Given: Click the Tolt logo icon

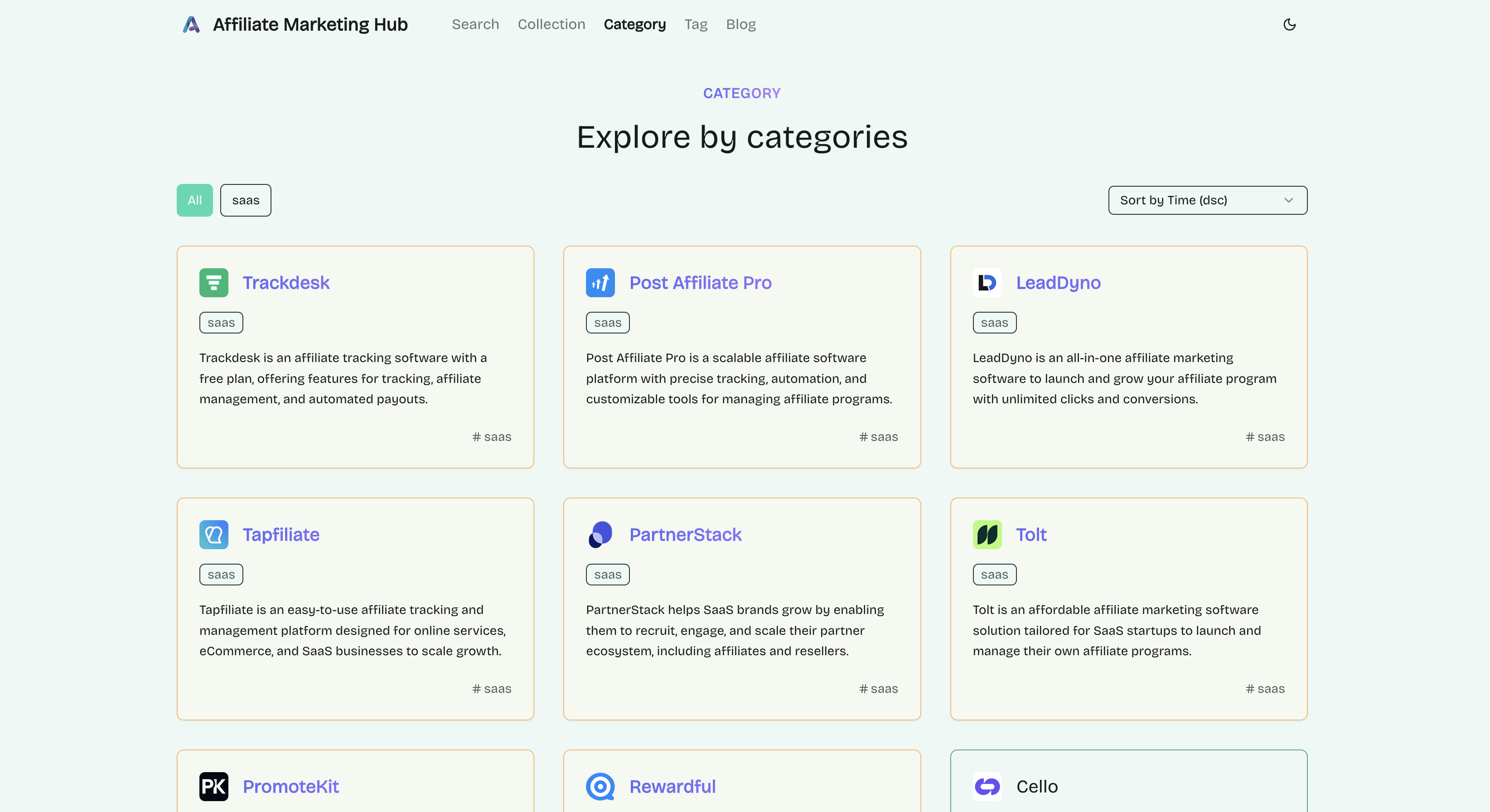Looking at the screenshot, I should (987, 534).
